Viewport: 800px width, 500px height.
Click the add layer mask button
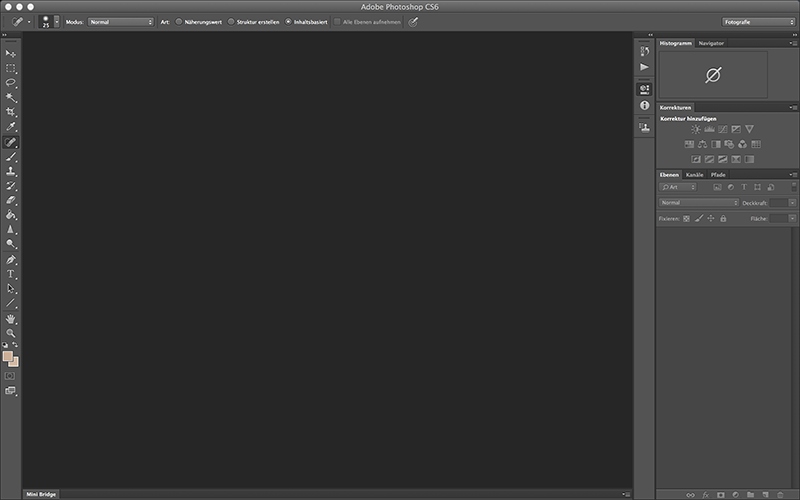[x=720, y=495]
